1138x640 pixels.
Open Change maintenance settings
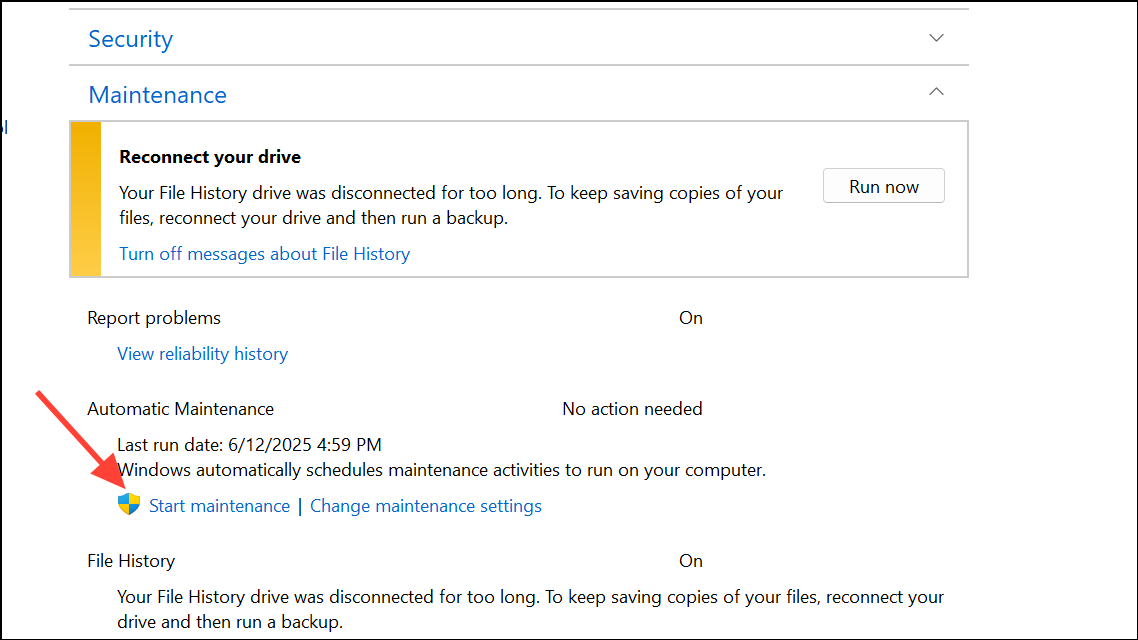tap(426, 506)
